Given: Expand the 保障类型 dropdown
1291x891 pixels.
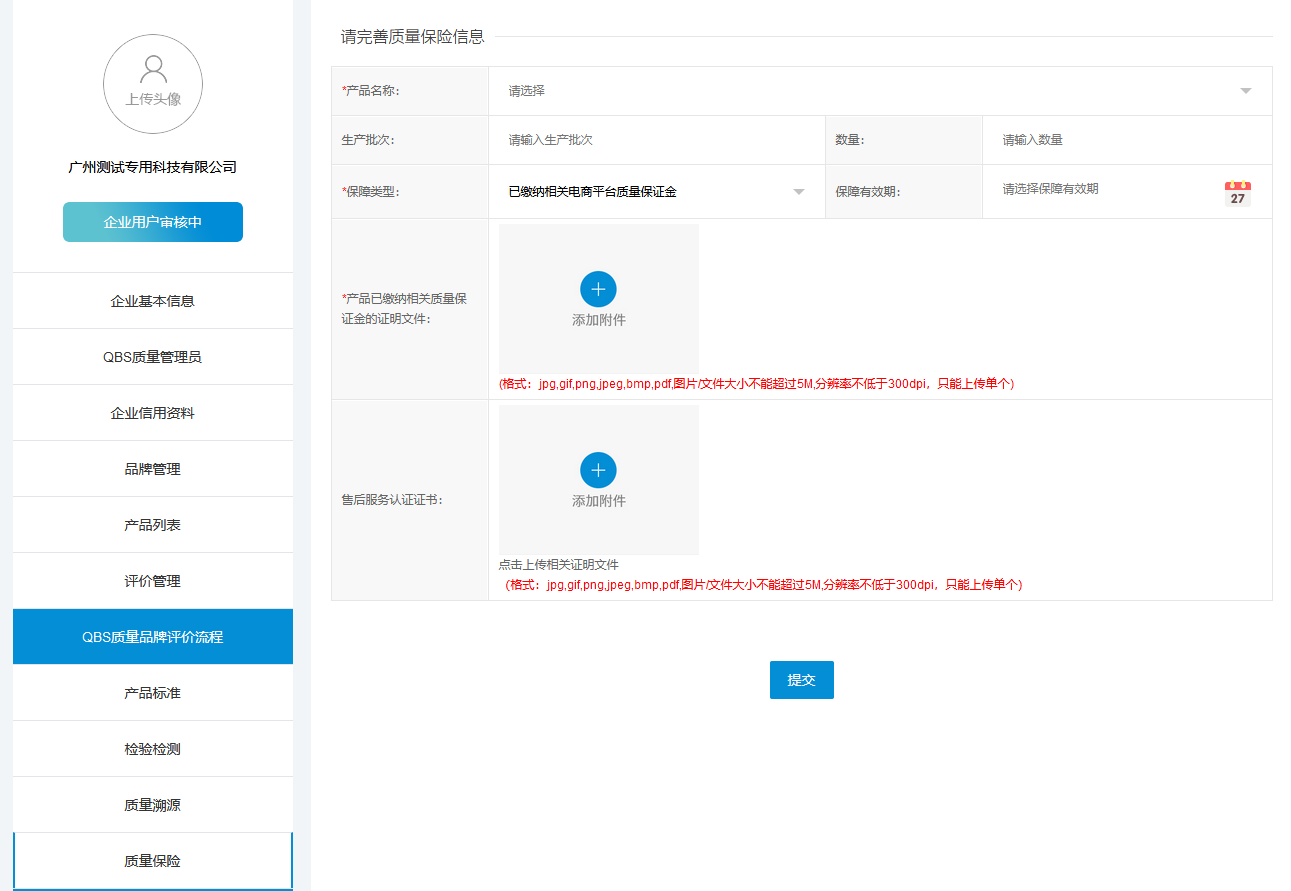Looking at the screenshot, I should 798,192.
